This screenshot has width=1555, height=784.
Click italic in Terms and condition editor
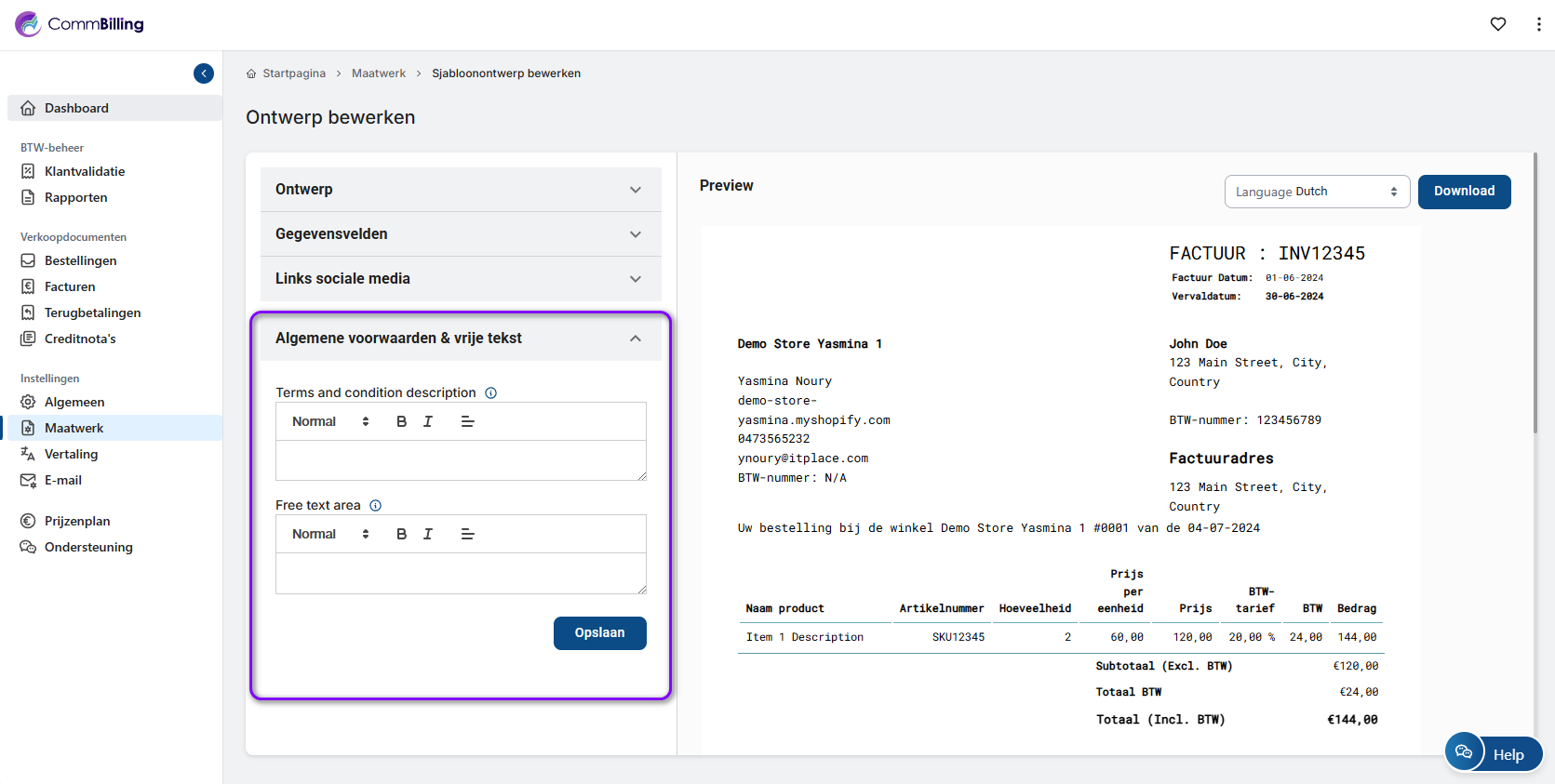point(428,421)
